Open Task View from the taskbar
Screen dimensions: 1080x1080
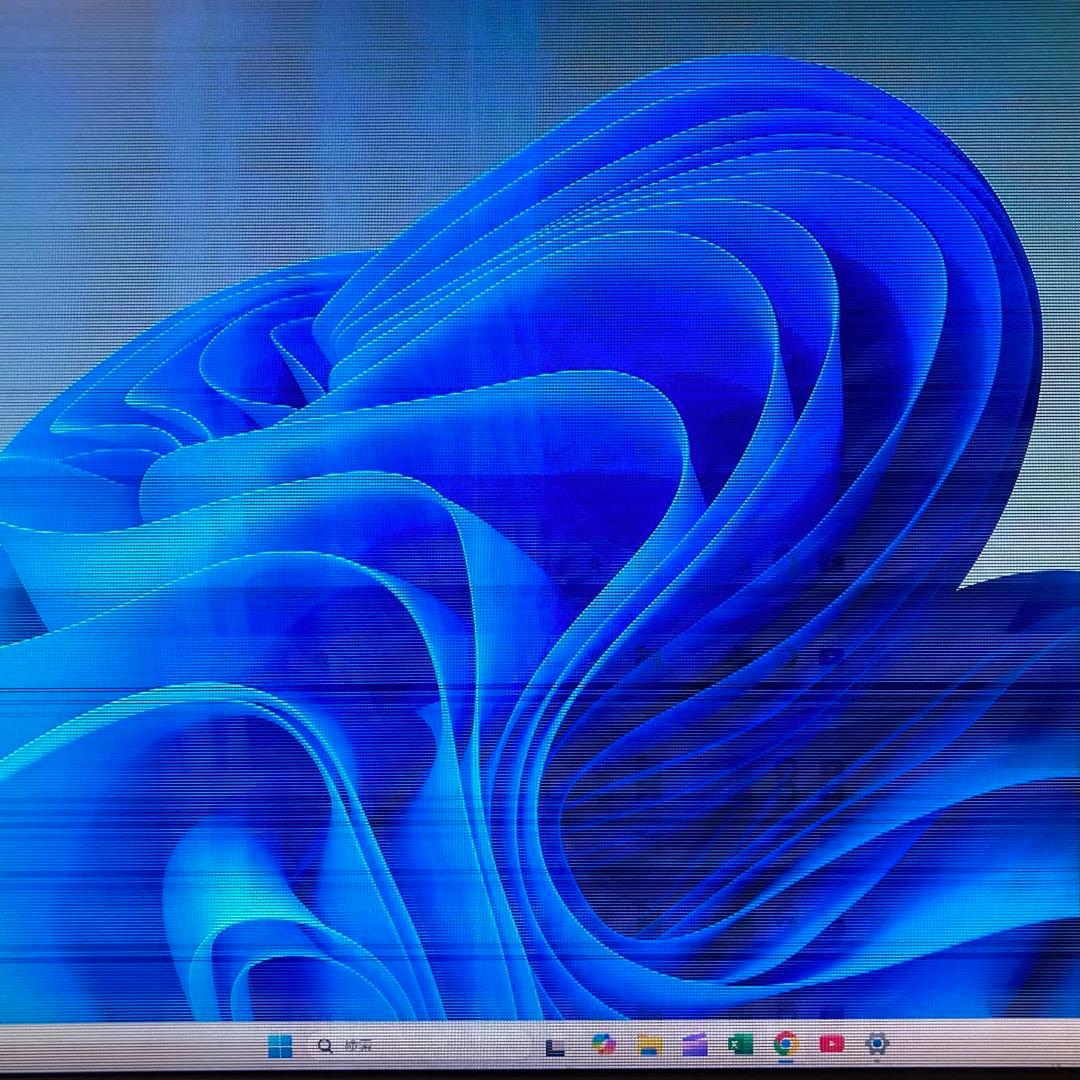click(x=555, y=1046)
